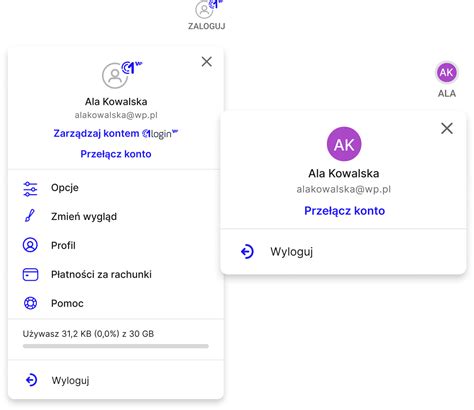Open Płatności za rachunki menu entry
The image size is (474, 410).
(116, 274)
